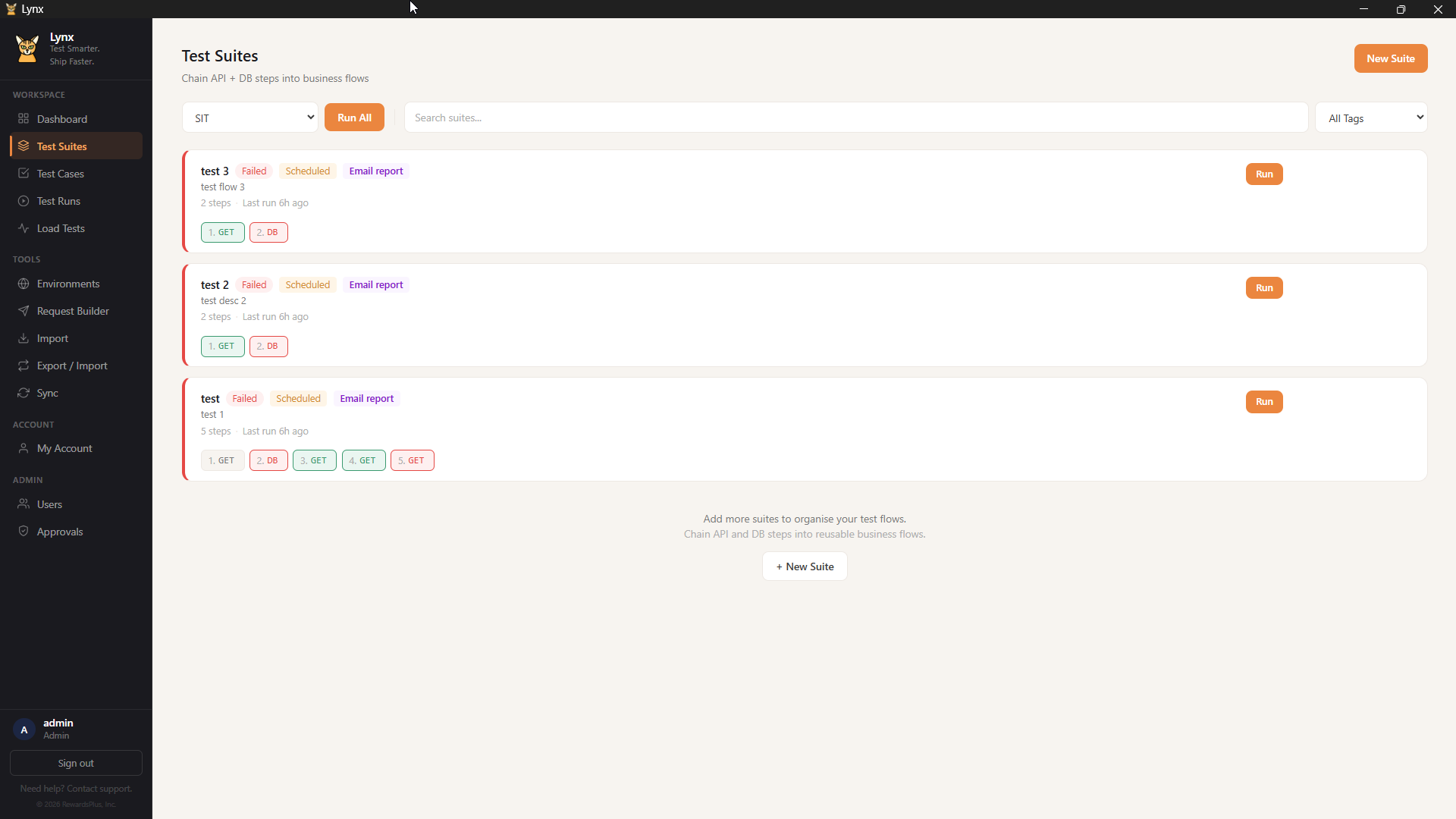Click the Test Runs play icon
Screen dimensions: 1456x819
tap(24, 201)
